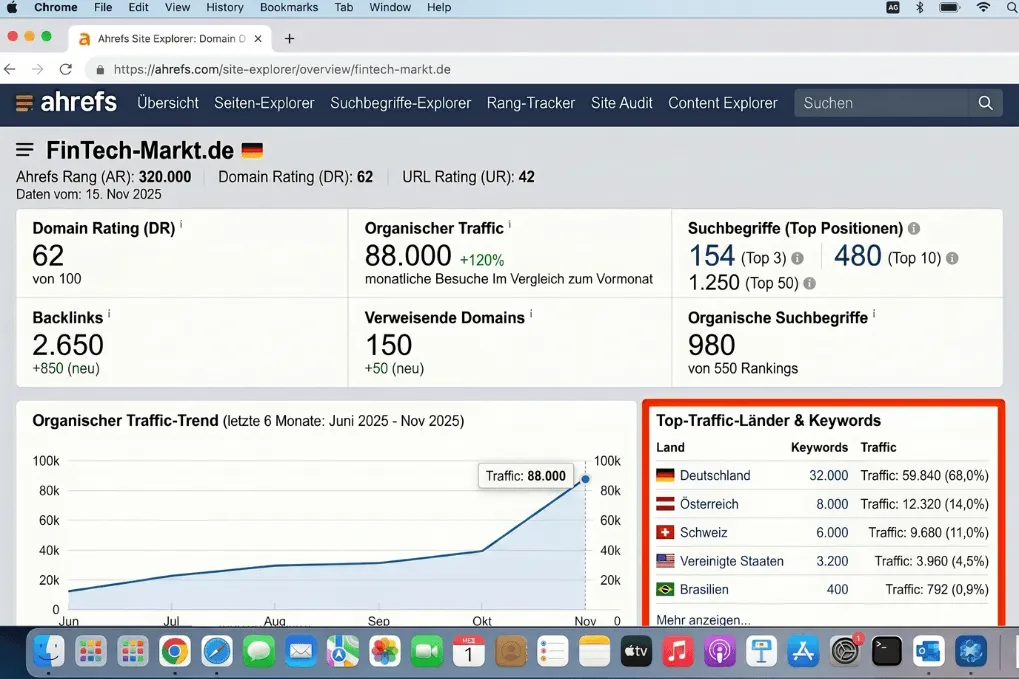This screenshot has width=1019, height=679.
Task: Click the info icon next to Domain Rating (DR)
Action: [x=181, y=224]
